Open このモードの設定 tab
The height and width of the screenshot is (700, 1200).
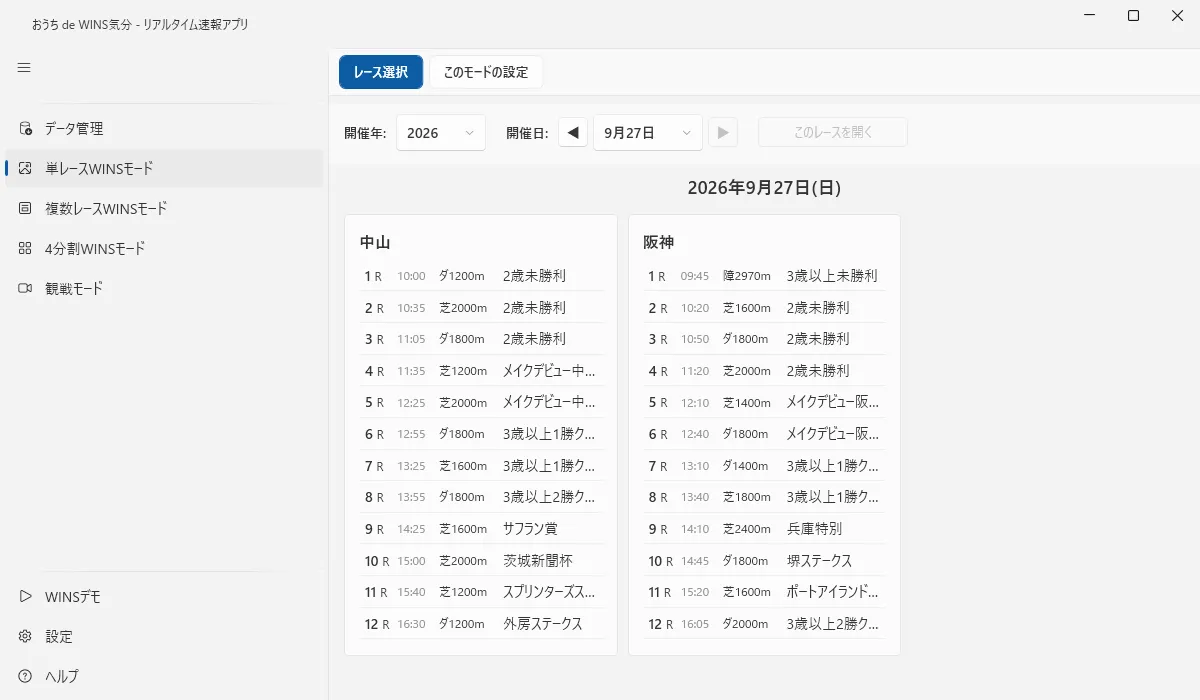[486, 72]
